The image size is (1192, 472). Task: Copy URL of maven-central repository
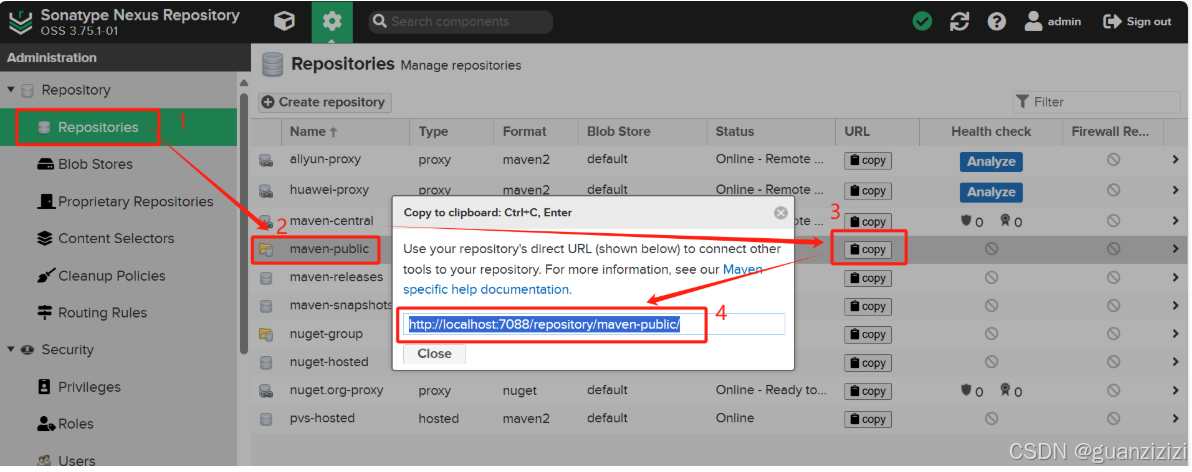coord(867,221)
